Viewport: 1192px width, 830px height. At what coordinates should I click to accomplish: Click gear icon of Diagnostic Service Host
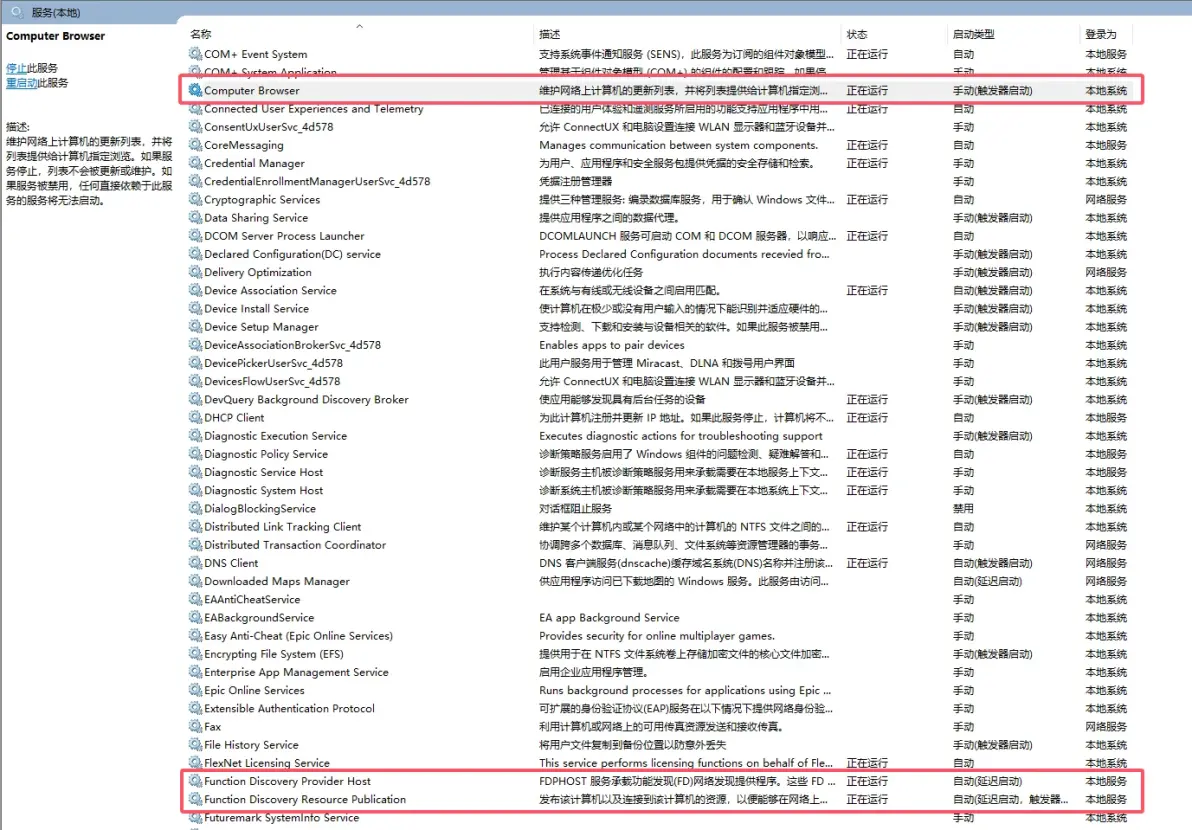(195, 472)
